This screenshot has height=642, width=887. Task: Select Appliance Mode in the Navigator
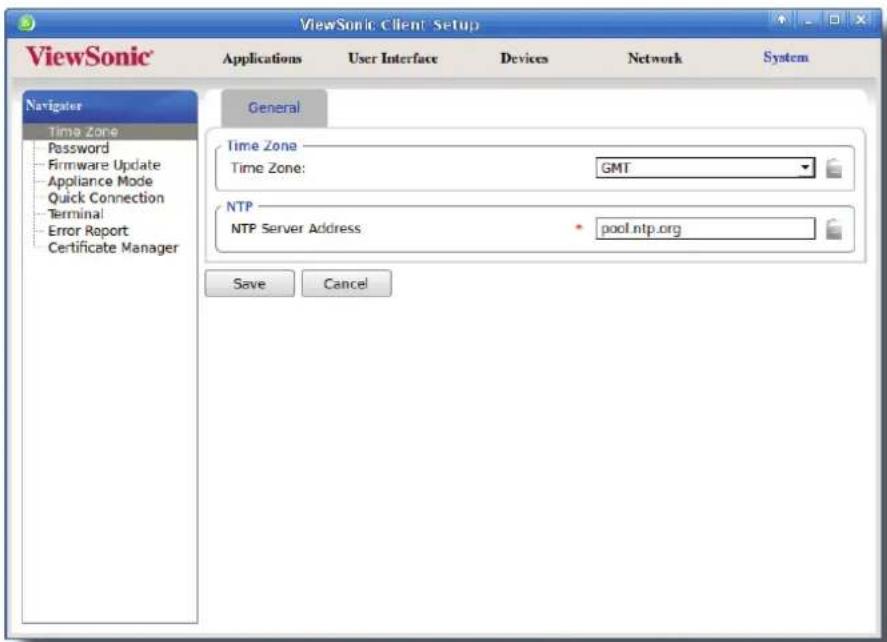click(100, 182)
